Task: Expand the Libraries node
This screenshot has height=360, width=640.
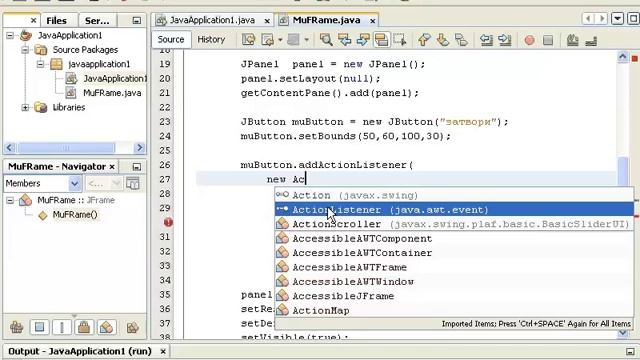Action: coord(25,107)
